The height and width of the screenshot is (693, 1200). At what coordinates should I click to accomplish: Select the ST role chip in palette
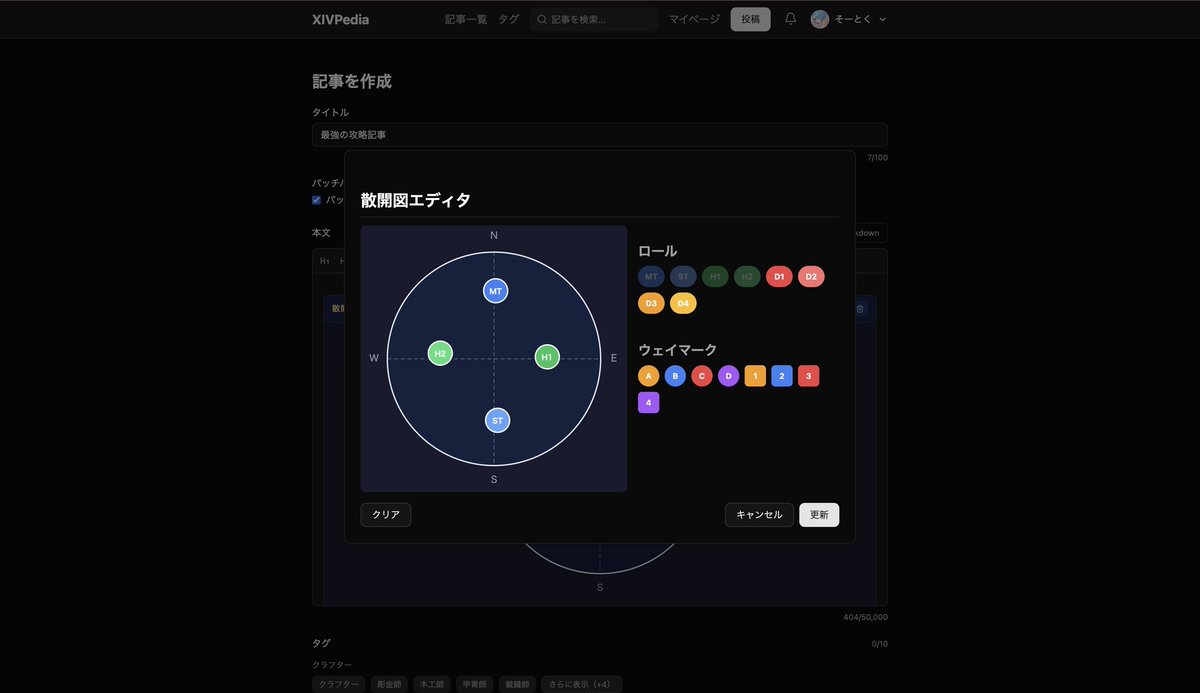tap(683, 276)
